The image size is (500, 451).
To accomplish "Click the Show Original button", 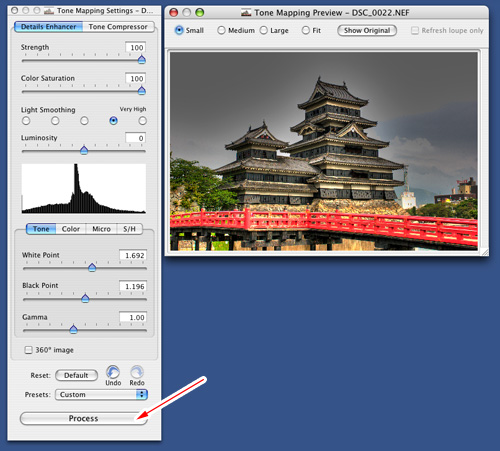I will [367, 30].
